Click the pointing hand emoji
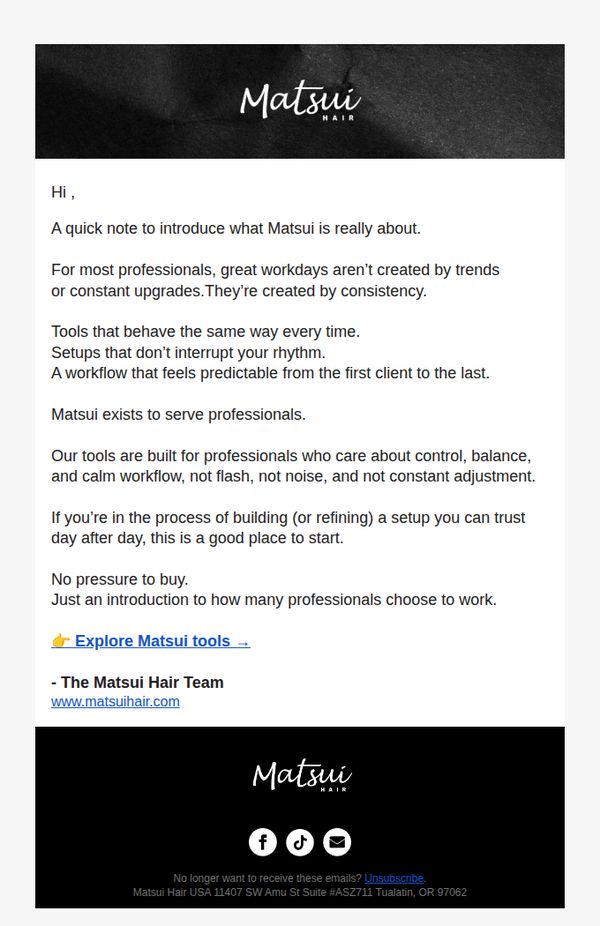Viewport: 600px width, 926px height. click(61, 641)
